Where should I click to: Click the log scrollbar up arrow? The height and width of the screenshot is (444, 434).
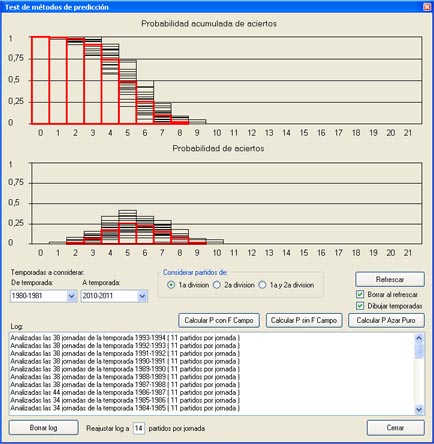pyautogui.click(x=419, y=338)
